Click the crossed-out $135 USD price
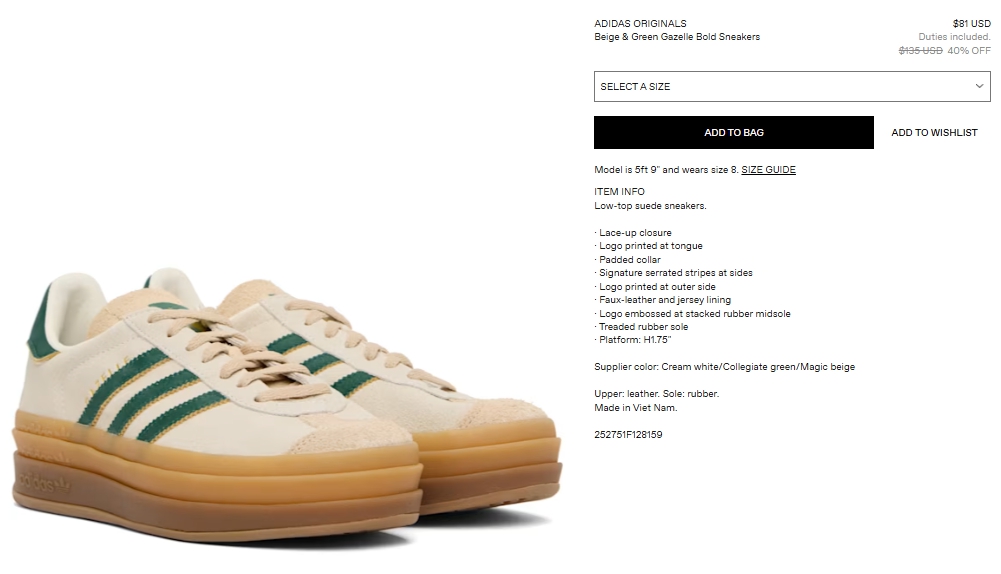Screen dimensions: 1001x574 point(921,50)
